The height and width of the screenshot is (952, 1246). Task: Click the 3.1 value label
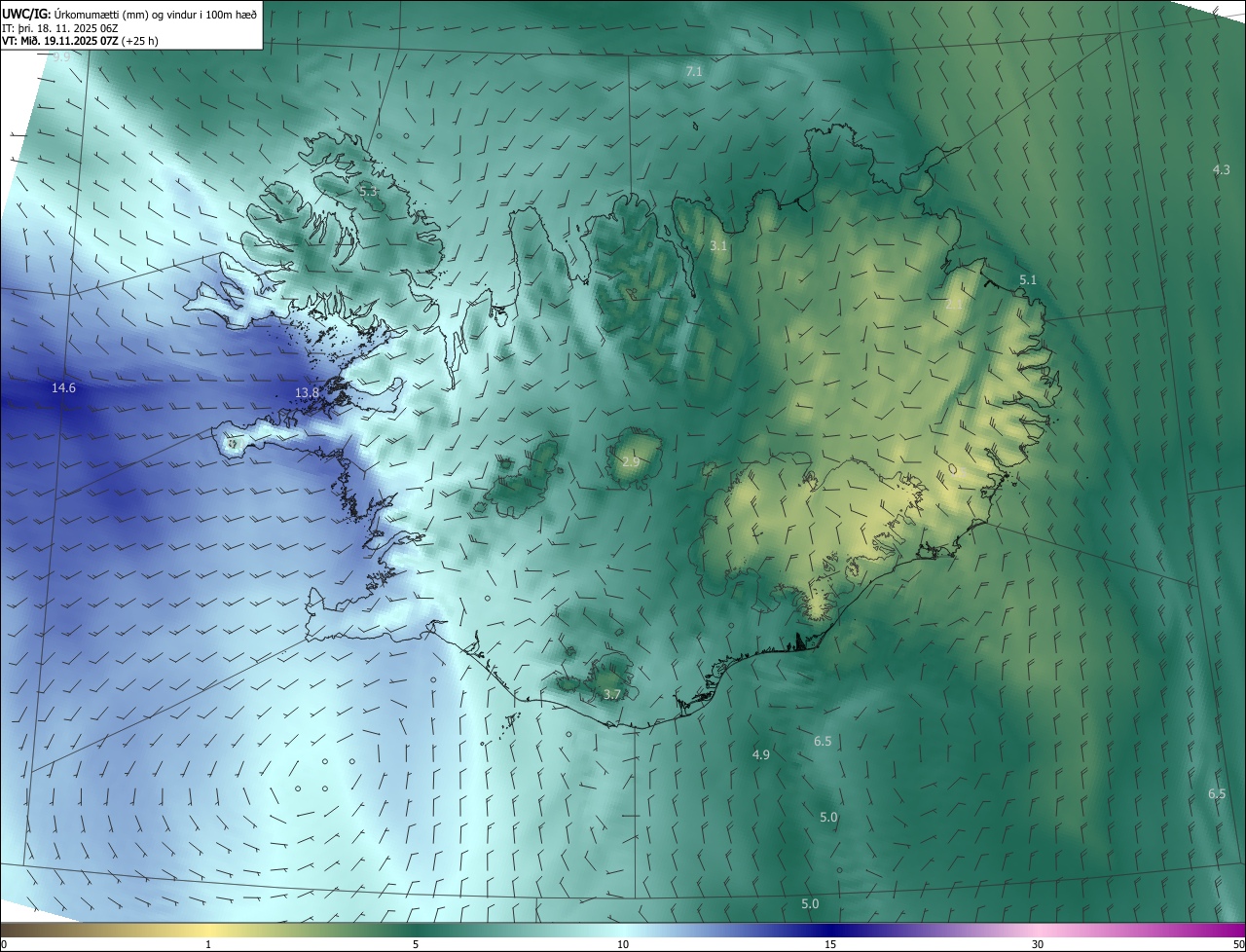click(x=718, y=246)
